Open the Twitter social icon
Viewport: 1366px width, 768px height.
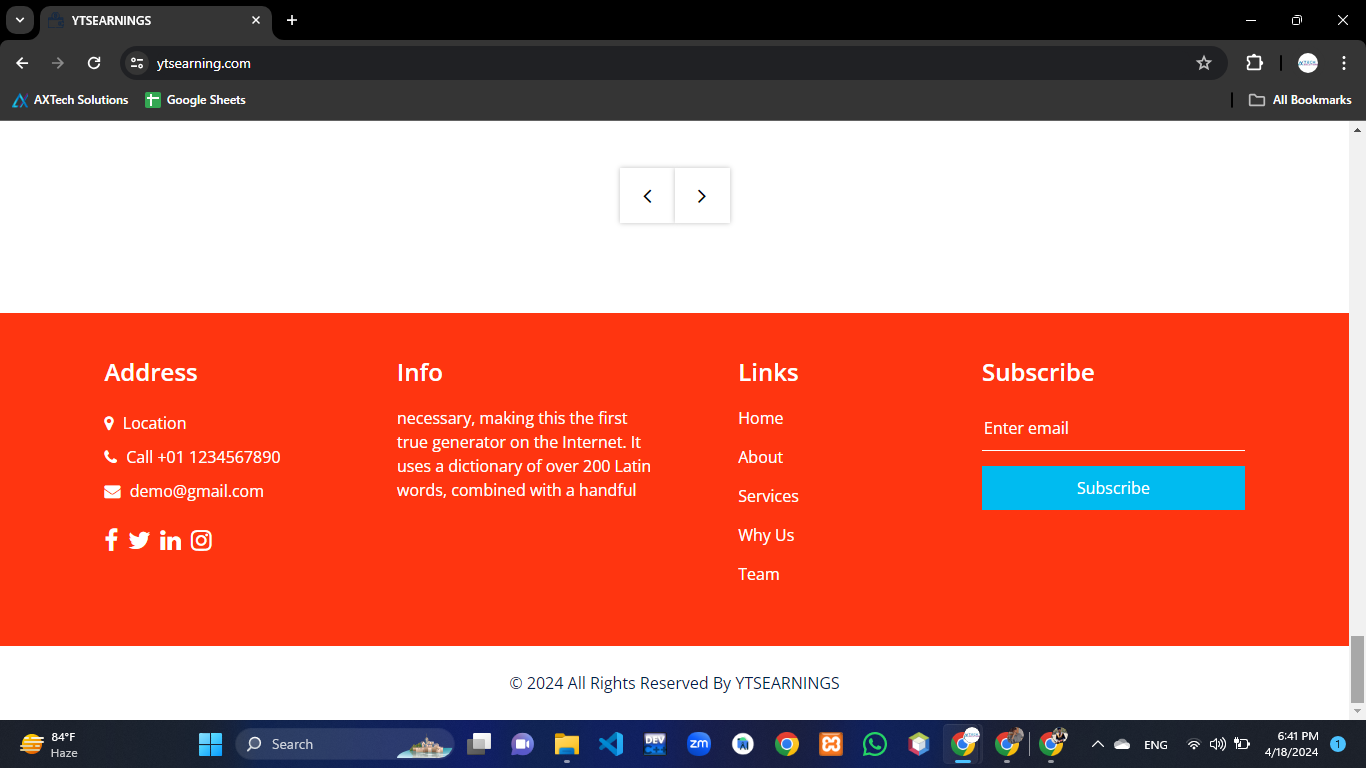[139, 540]
